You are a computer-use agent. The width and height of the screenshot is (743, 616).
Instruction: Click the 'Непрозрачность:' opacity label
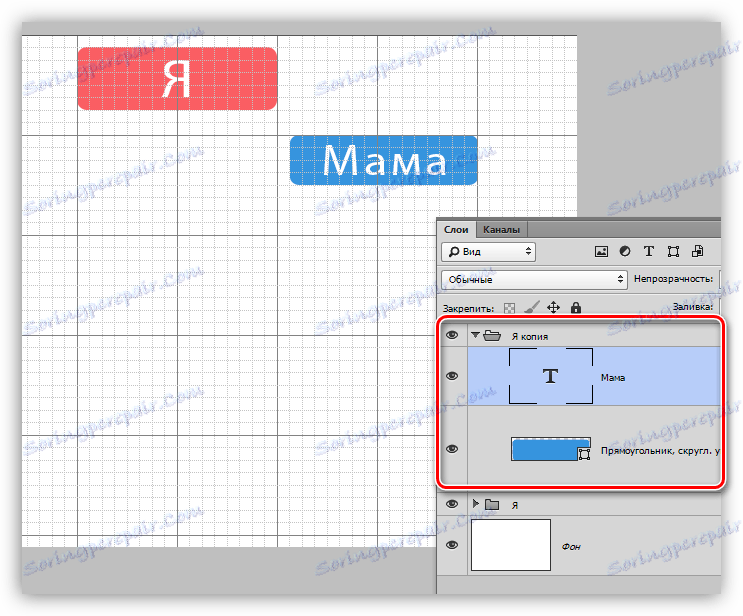point(673,279)
